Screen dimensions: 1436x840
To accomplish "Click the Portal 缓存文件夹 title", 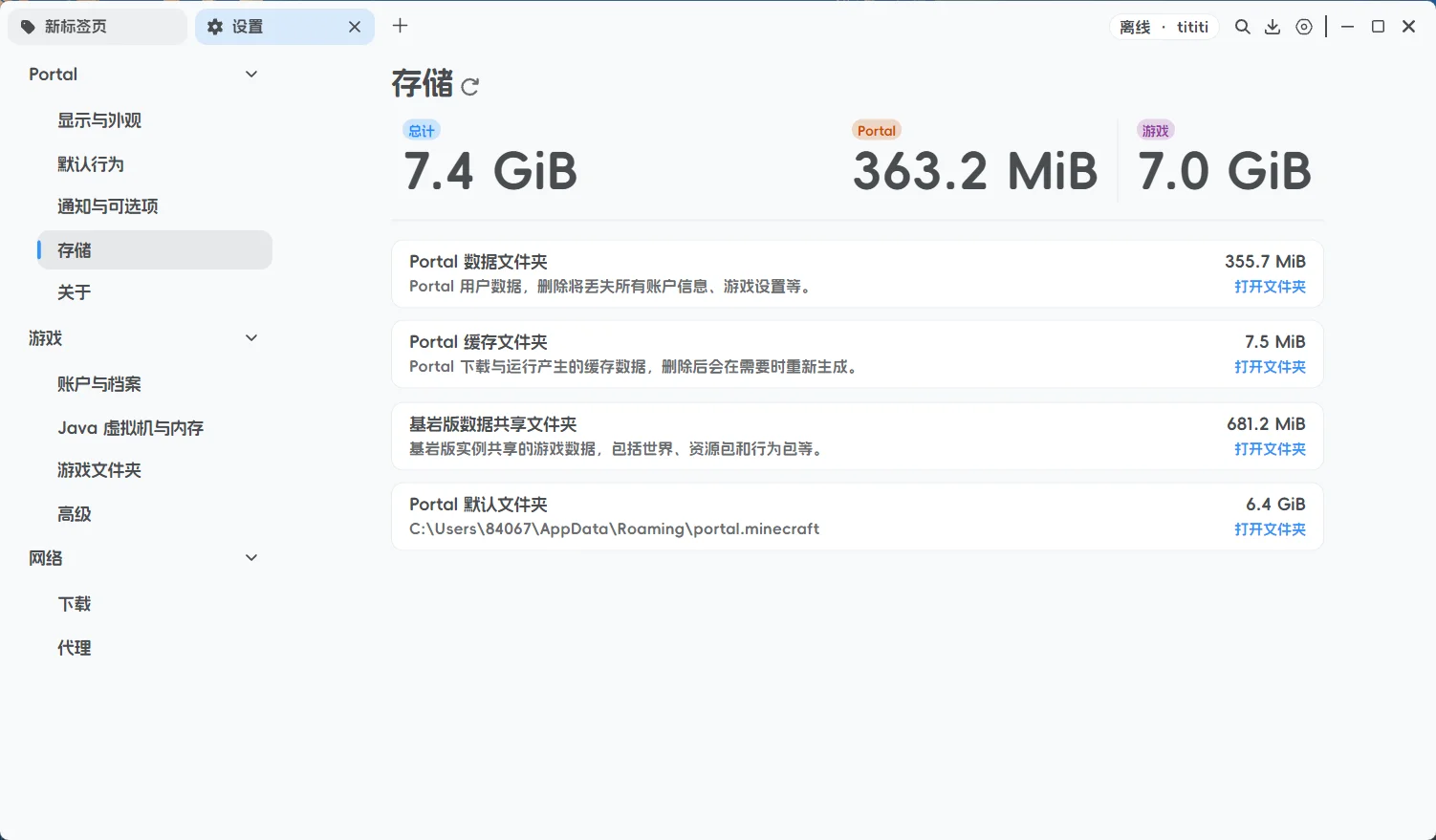I will [x=478, y=342].
